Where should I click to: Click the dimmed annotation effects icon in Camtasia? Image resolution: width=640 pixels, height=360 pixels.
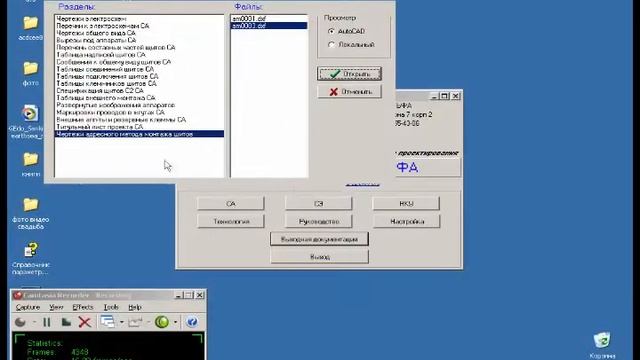(135, 322)
